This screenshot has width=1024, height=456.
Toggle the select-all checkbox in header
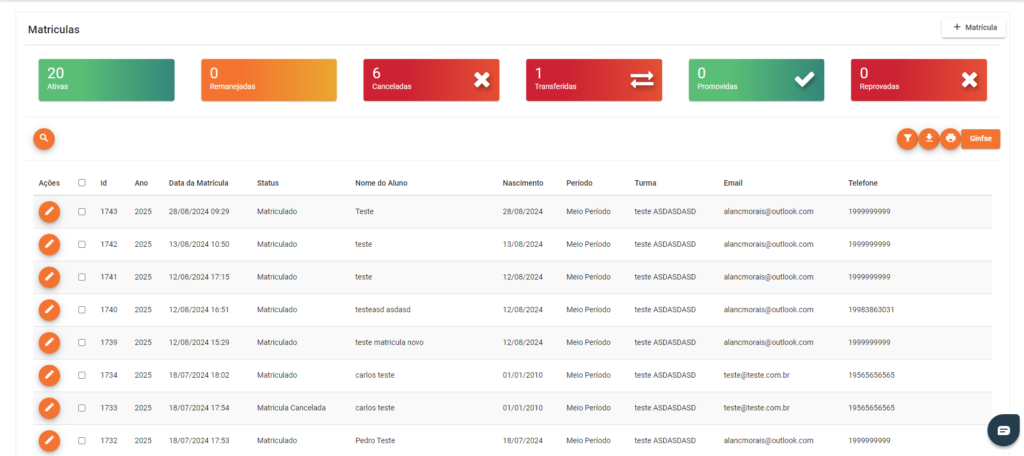[82, 183]
